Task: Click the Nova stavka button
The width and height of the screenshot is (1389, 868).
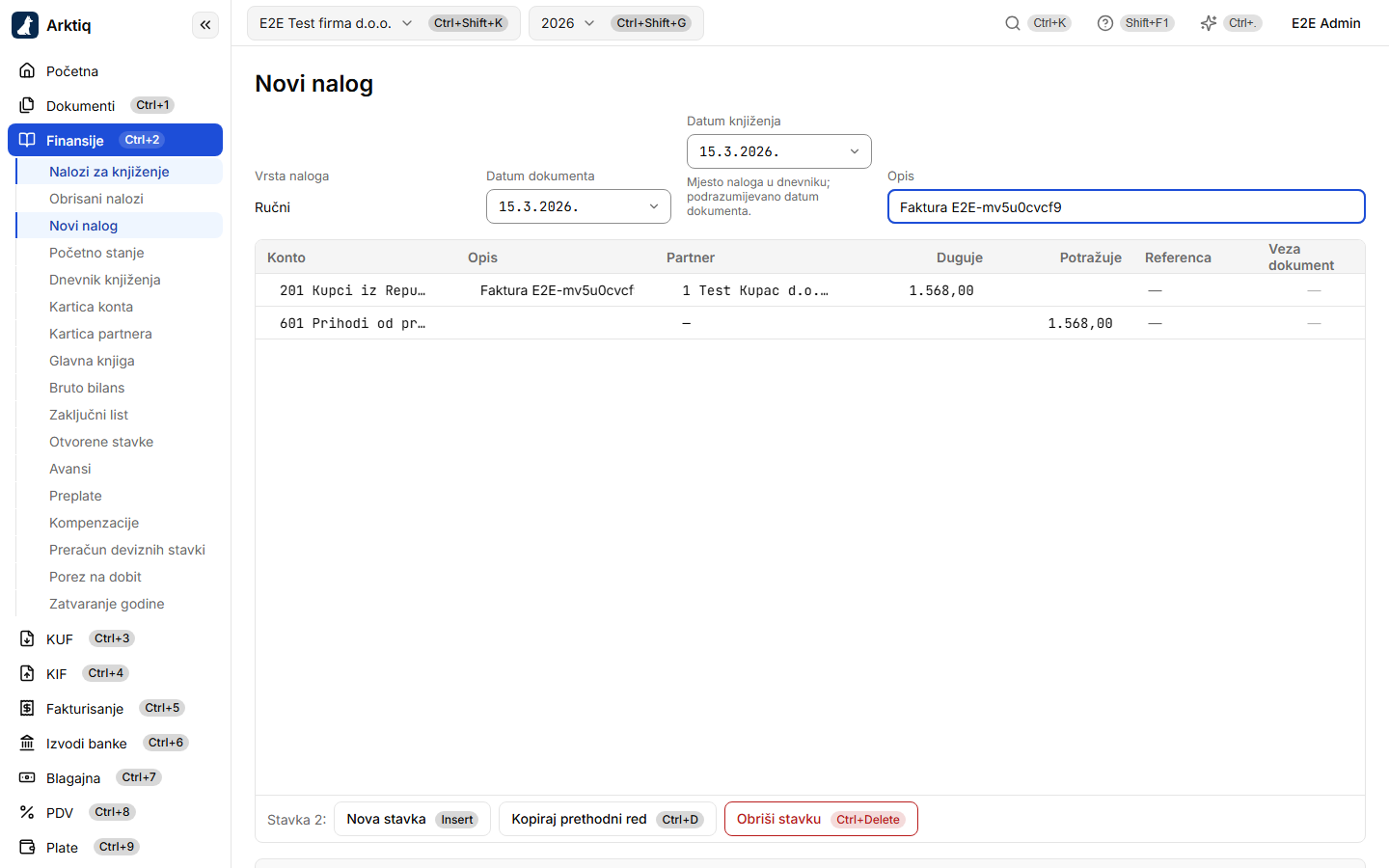Action: [412, 819]
